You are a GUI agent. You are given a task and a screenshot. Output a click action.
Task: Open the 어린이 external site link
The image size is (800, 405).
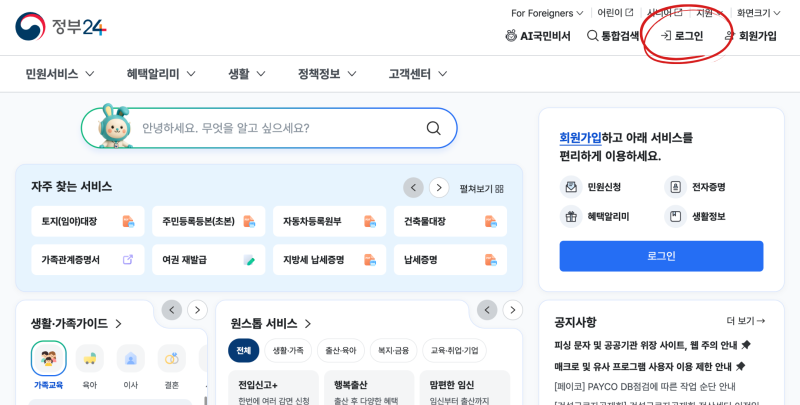[x=615, y=12]
